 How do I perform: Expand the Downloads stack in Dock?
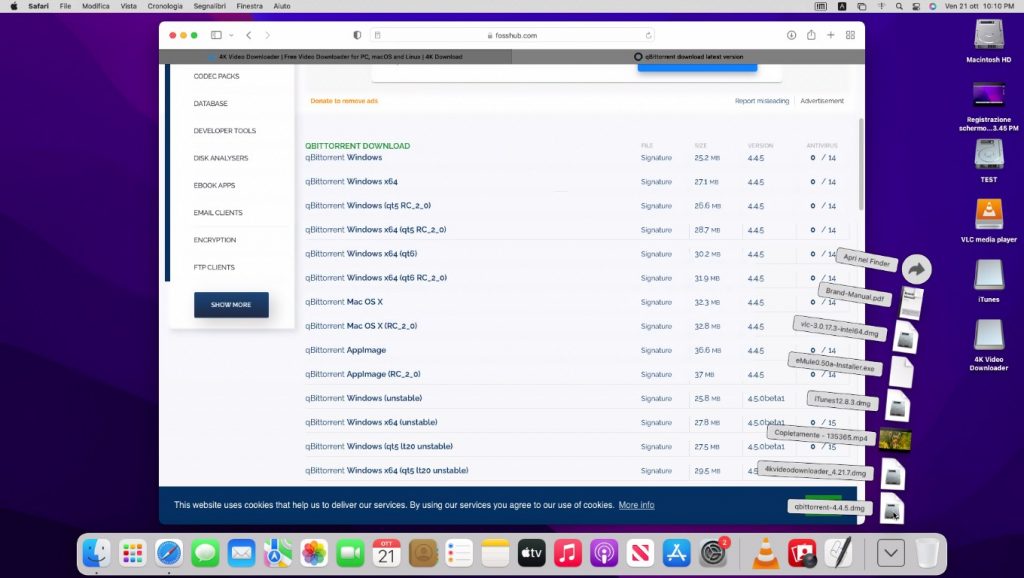[x=890, y=553]
